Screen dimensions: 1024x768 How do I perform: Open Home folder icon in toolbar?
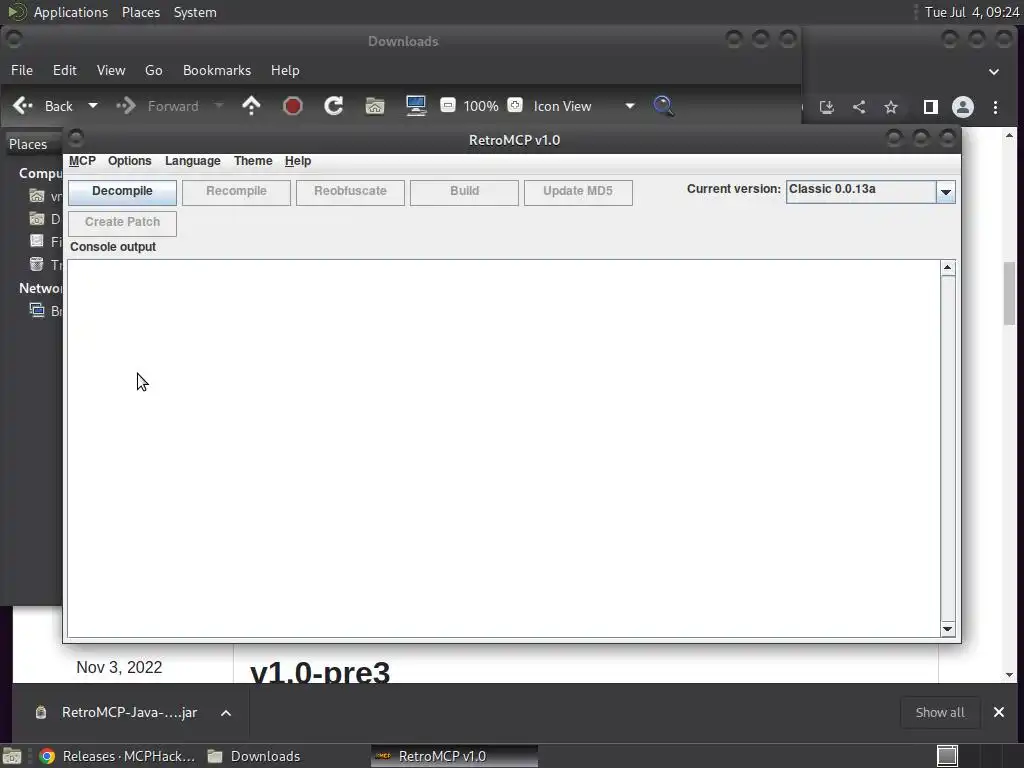(x=375, y=106)
